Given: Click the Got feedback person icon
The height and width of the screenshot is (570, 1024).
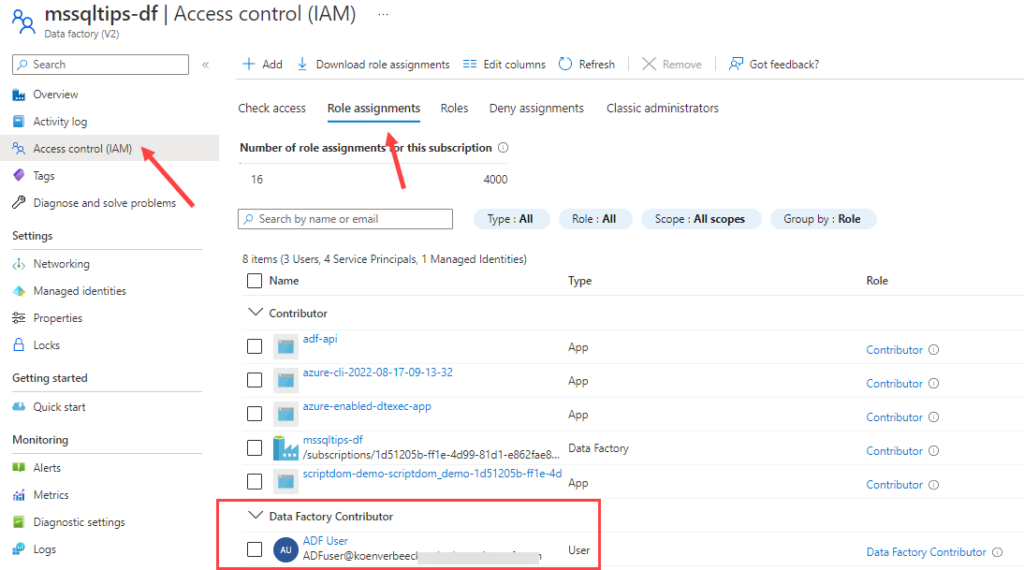Looking at the screenshot, I should (x=736, y=64).
